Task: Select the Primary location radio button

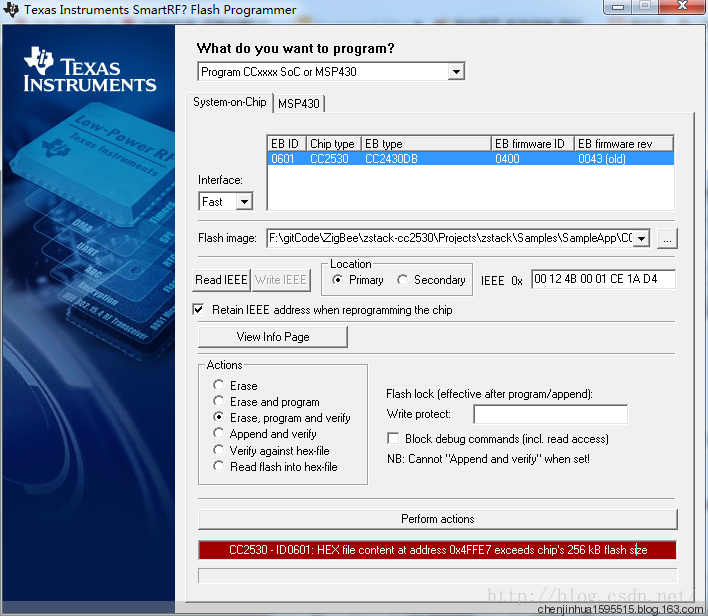Action: point(337,280)
